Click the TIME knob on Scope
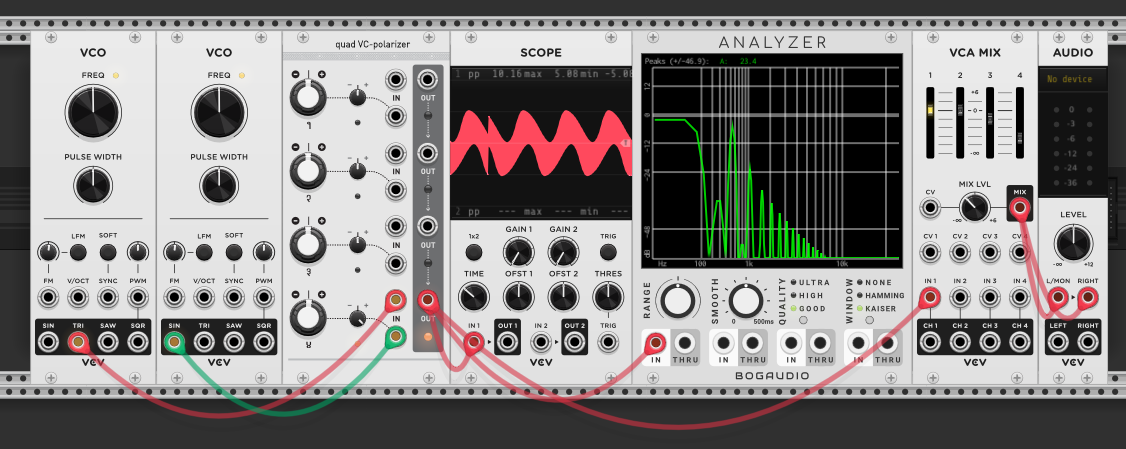Viewport: 1126px width, 449px height. (x=473, y=297)
